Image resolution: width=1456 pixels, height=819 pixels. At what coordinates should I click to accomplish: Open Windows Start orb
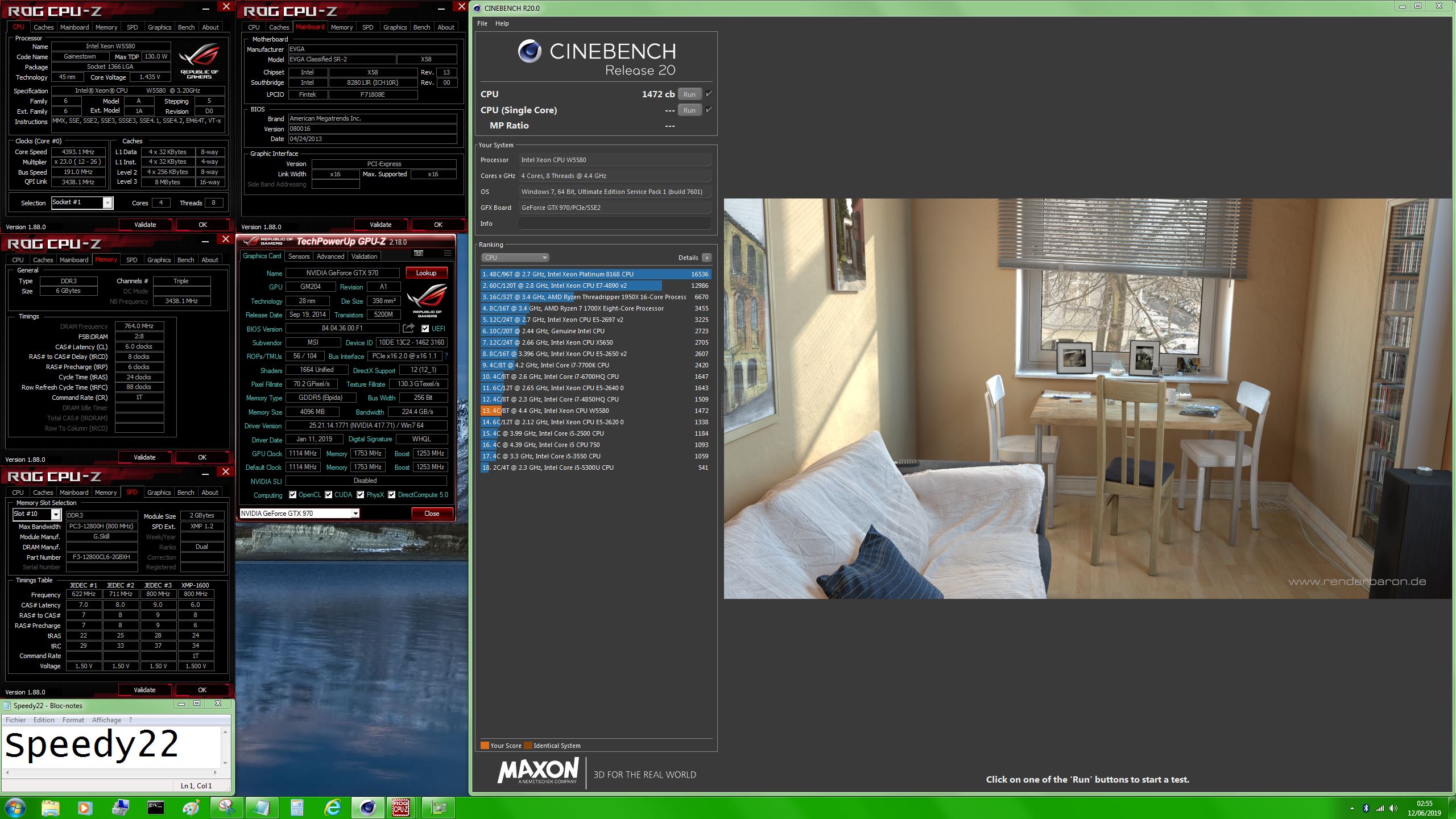pyautogui.click(x=15, y=807)
